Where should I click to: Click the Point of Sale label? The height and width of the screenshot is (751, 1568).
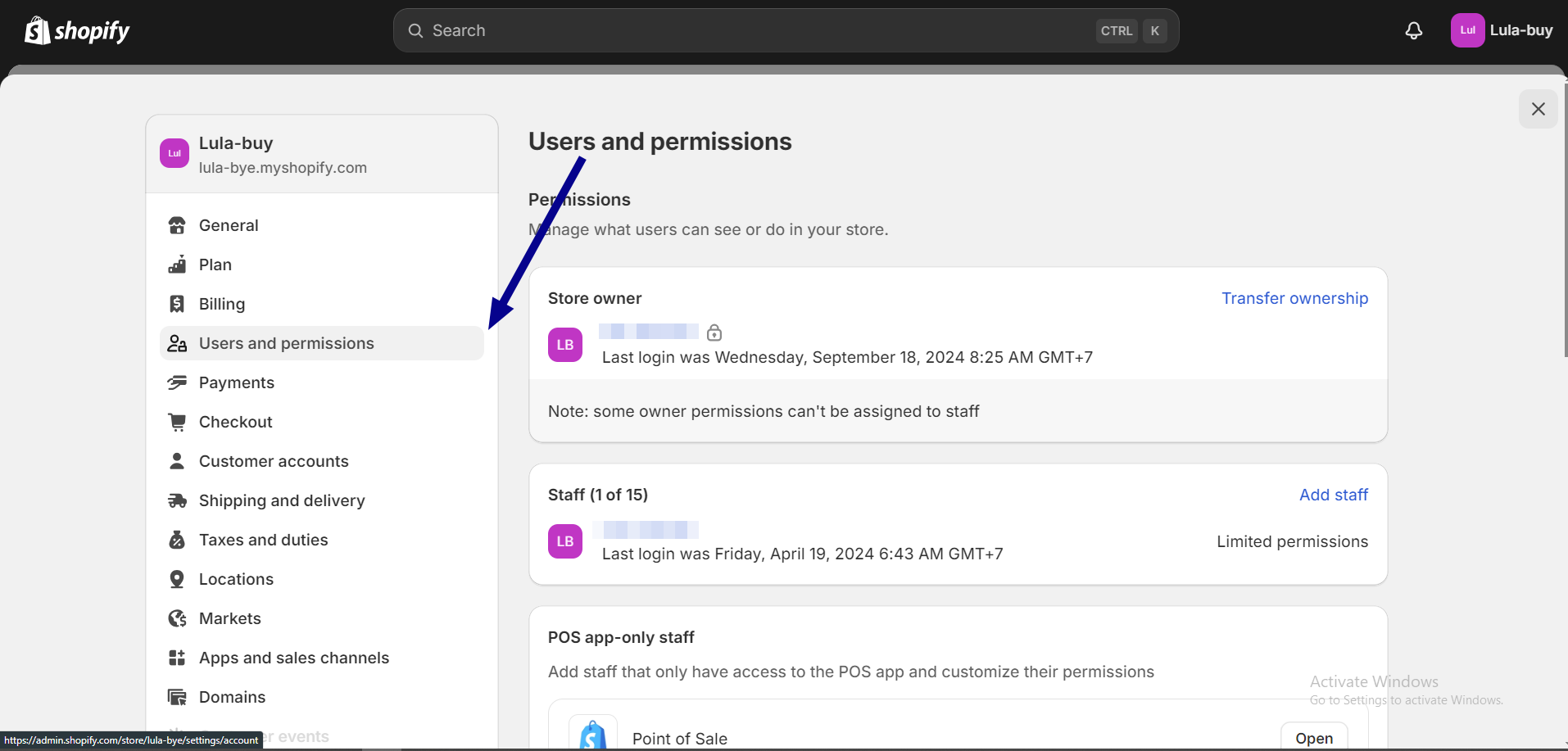tap(680, 739)
